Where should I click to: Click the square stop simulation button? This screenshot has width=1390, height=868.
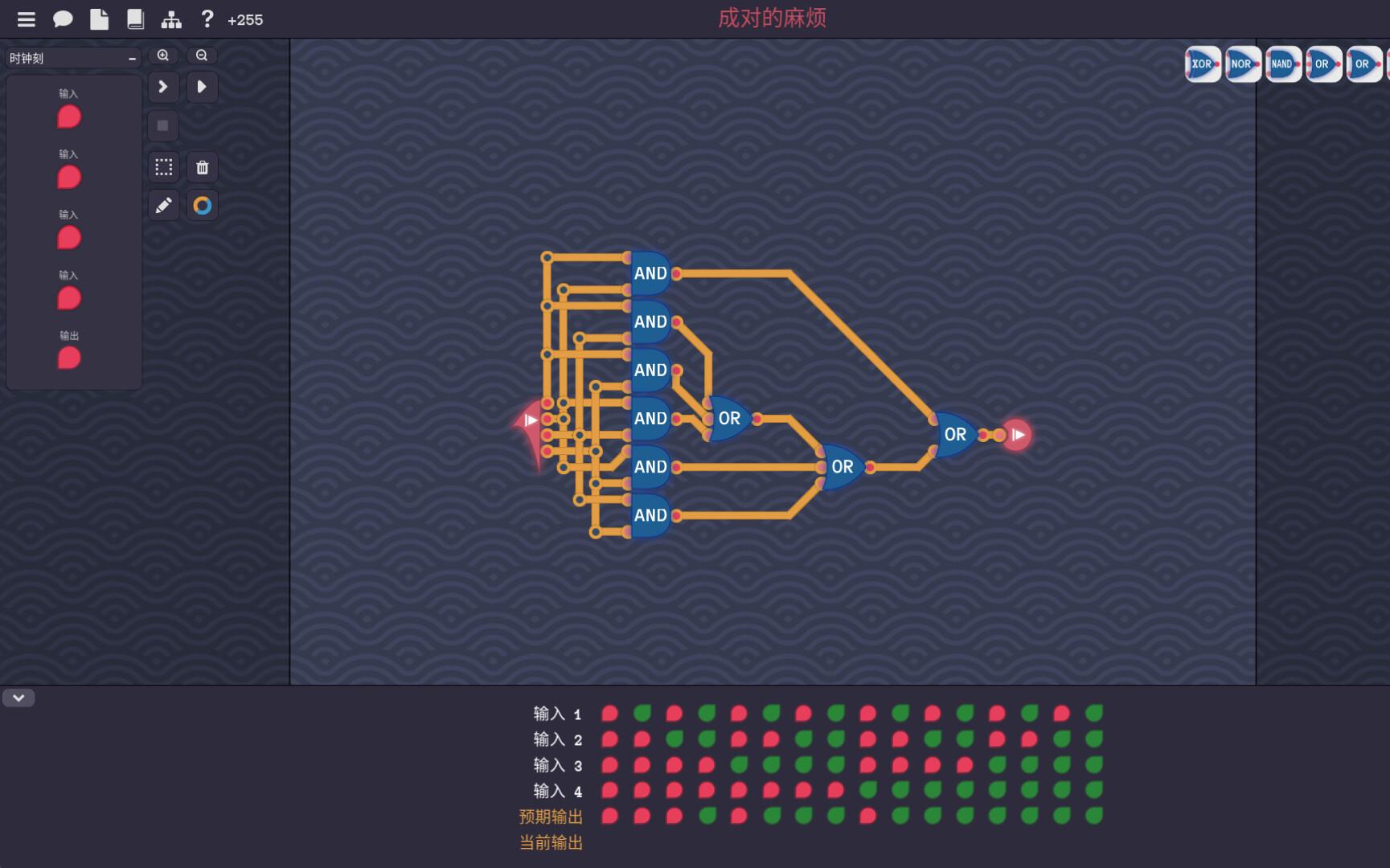[x=163, y=126]
